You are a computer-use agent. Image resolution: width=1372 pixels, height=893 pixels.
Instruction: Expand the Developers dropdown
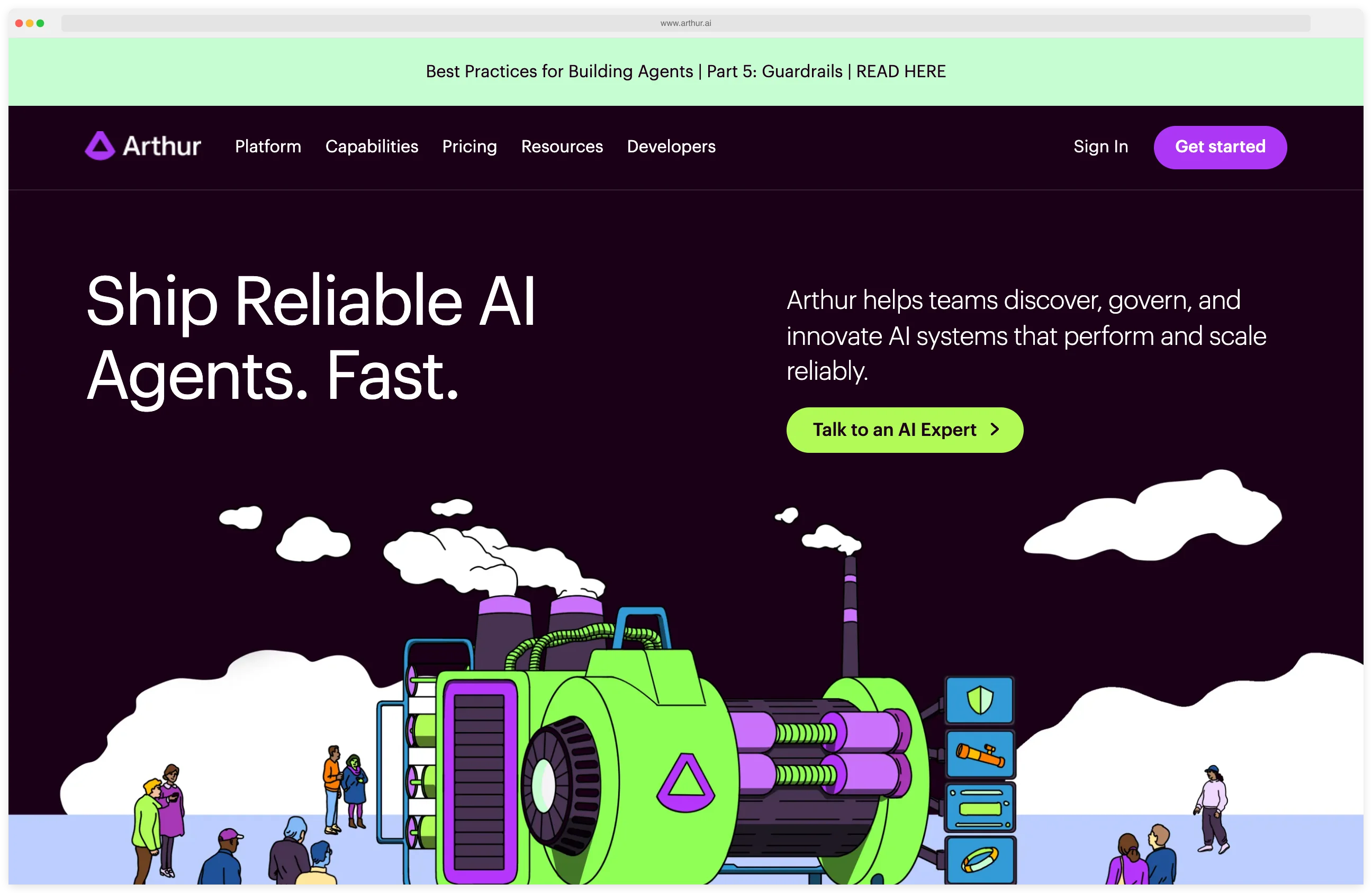(x=671, y=147)
